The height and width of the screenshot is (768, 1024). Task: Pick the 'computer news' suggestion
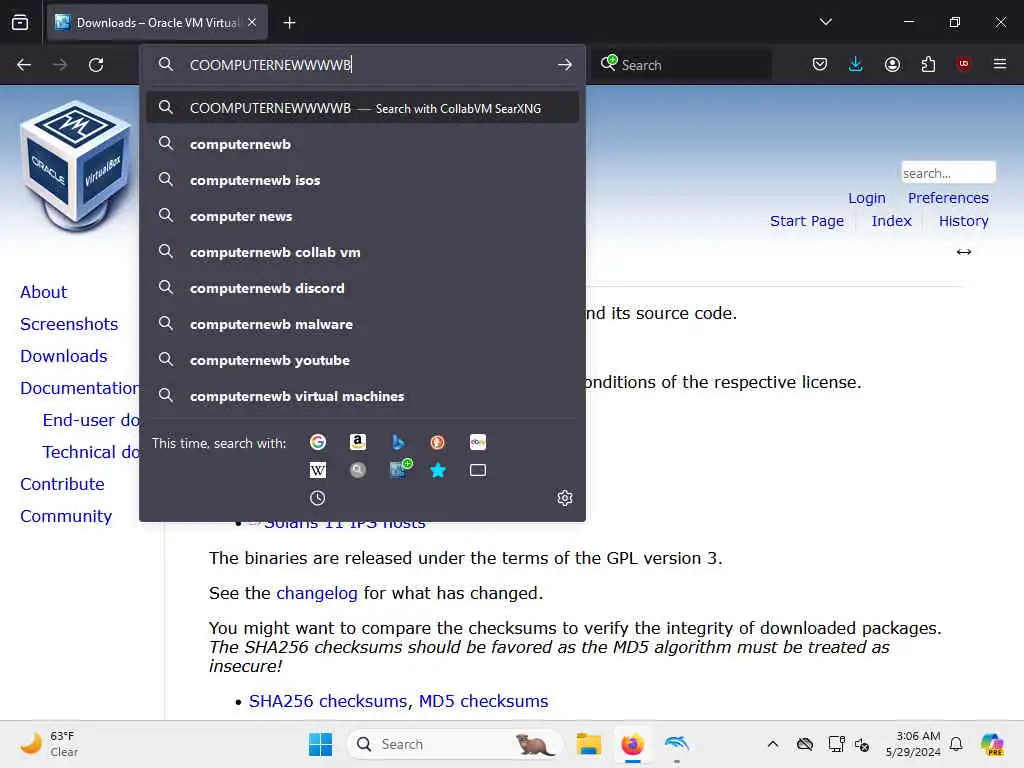[x=362, y=216]
